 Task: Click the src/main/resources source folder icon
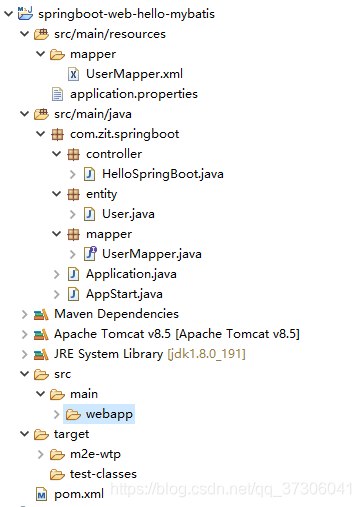[41, 34]
